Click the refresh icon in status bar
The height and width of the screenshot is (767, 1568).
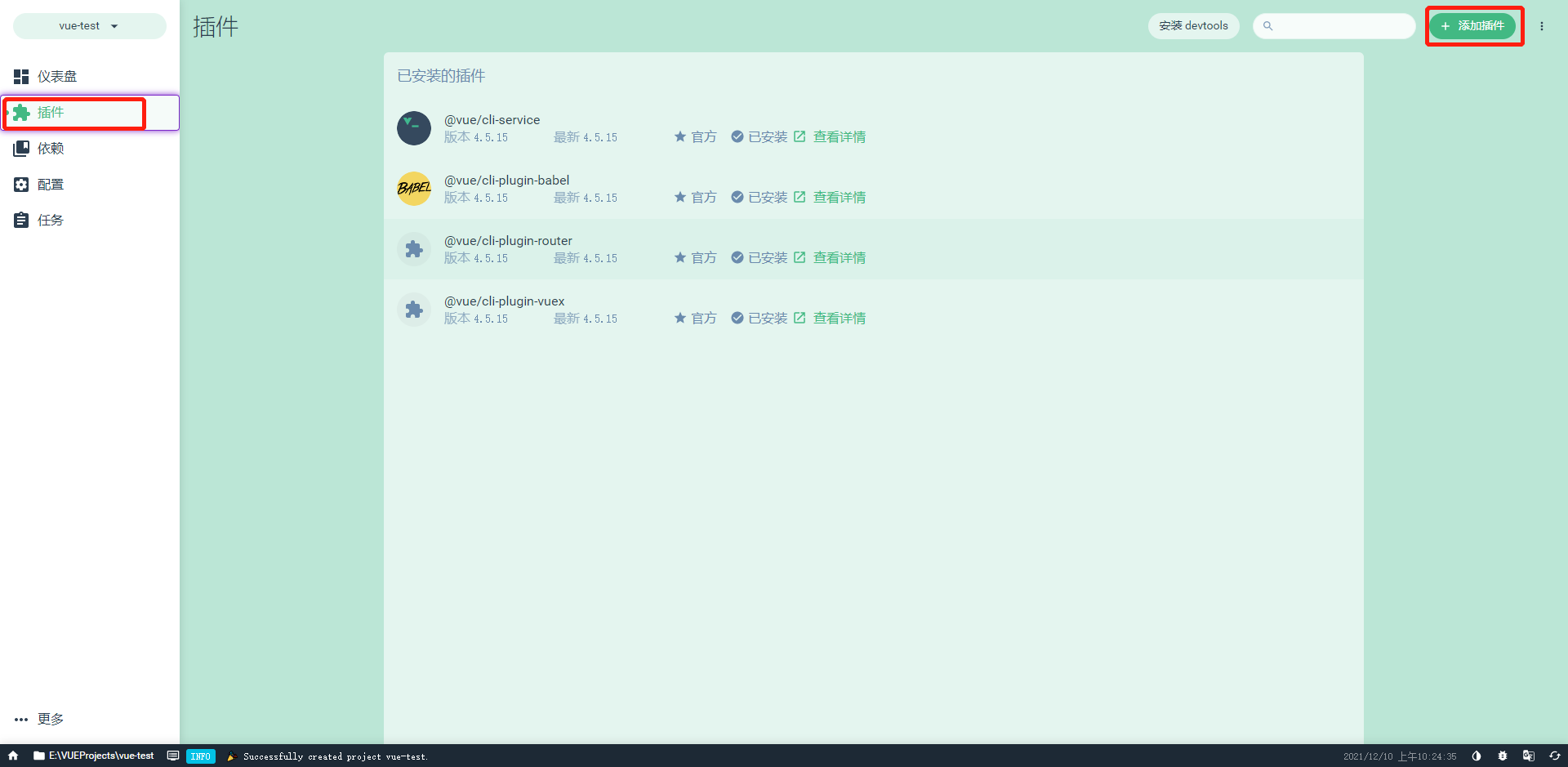pos(1555,756)
